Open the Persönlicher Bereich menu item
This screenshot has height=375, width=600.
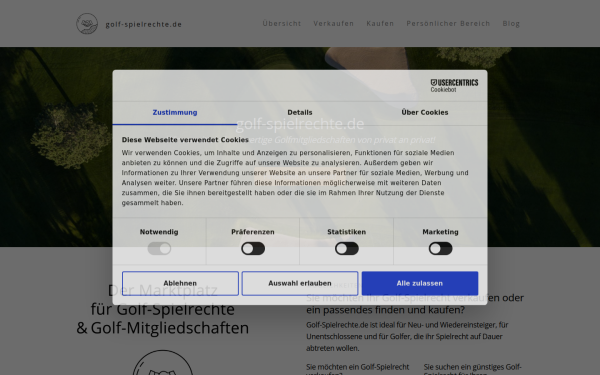coord(448,24)
